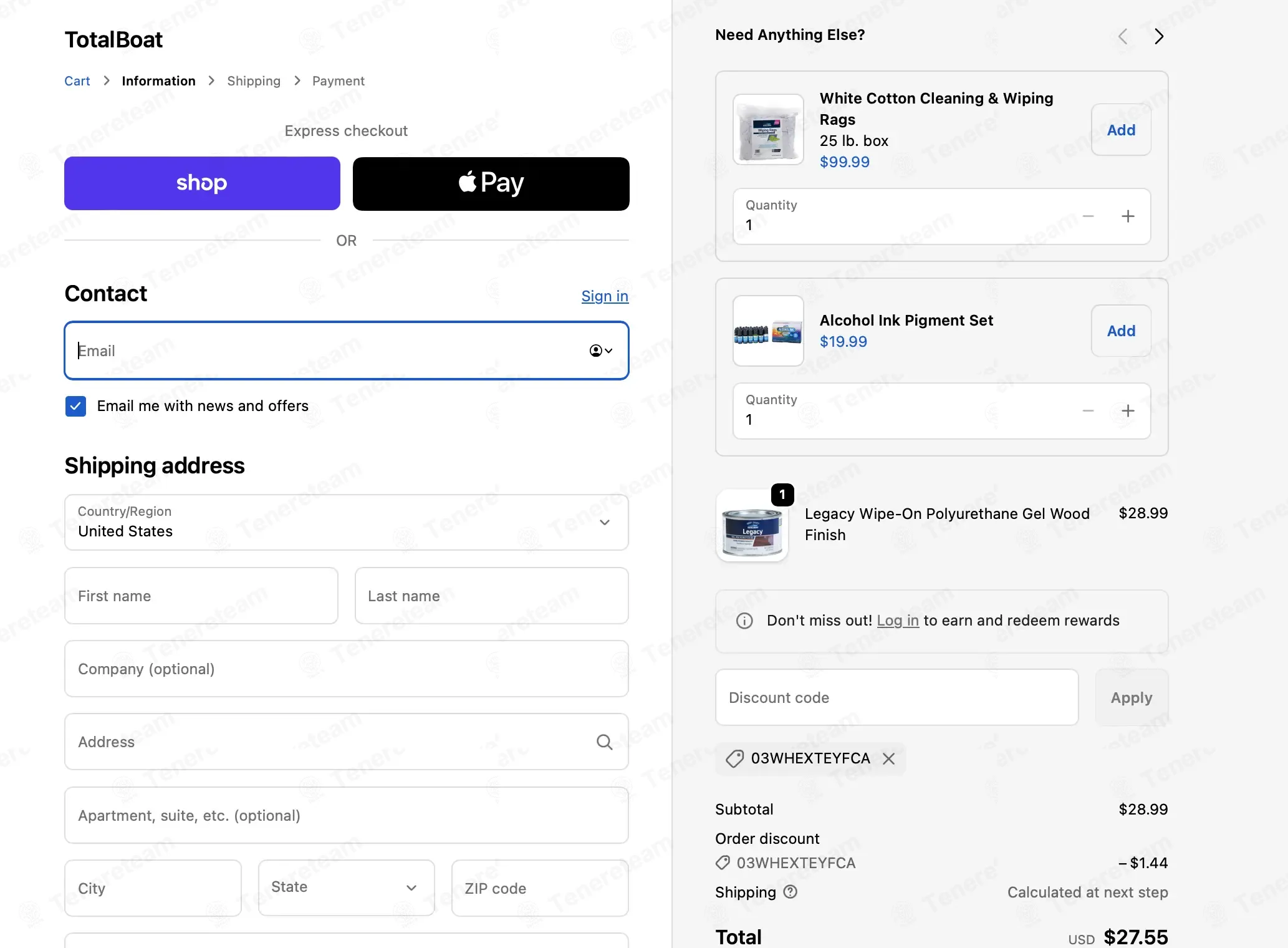Increase quantity for White Cotton Rags

[1128, 216]
